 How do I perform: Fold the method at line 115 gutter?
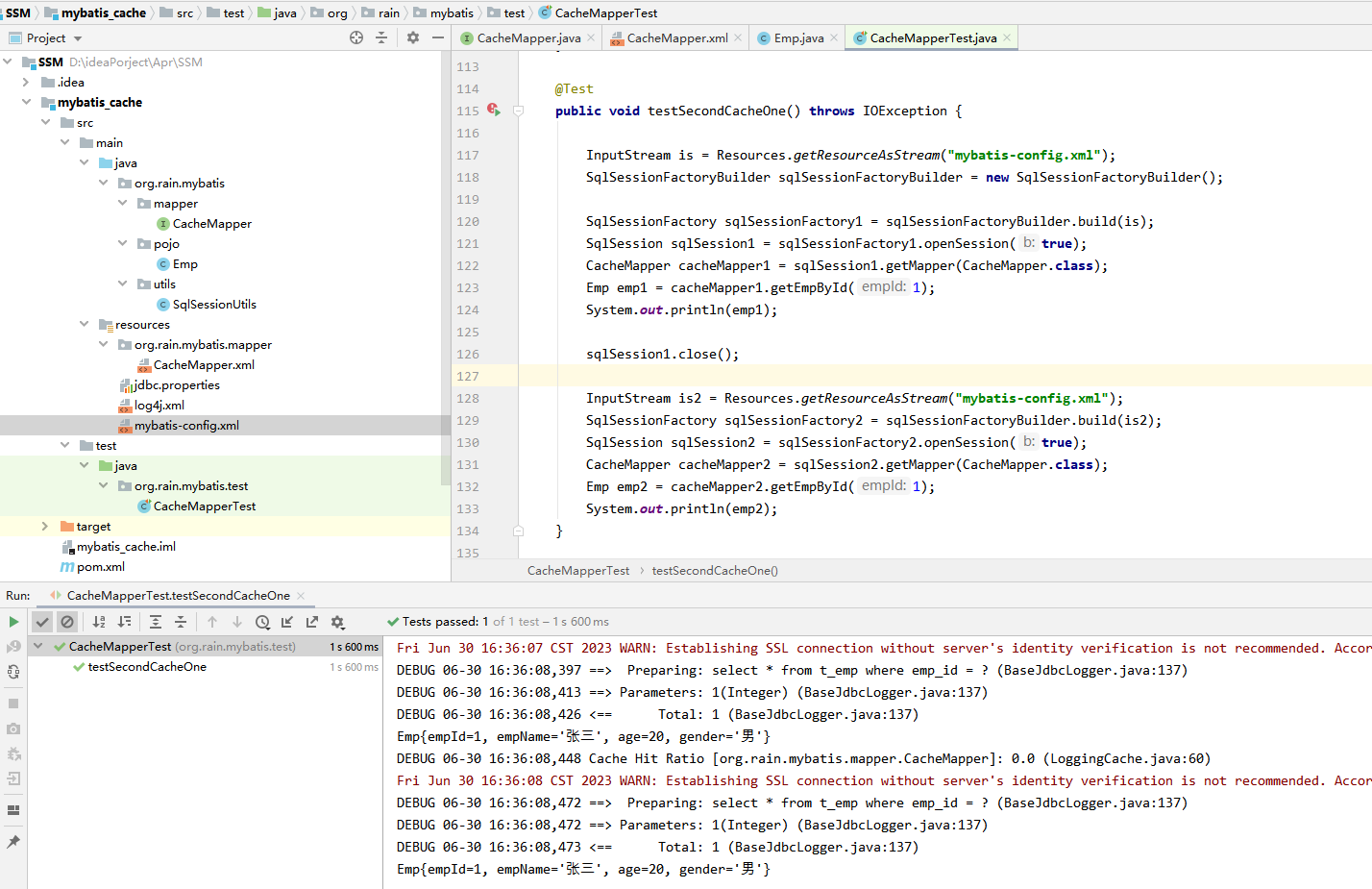click(x=519, y=111)
